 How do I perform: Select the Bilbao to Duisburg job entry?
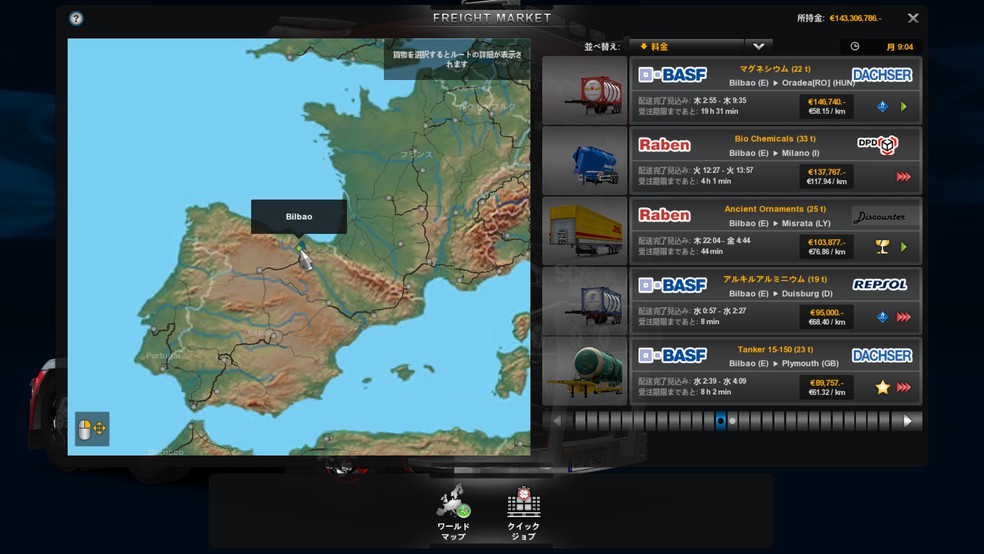(774, 300)
